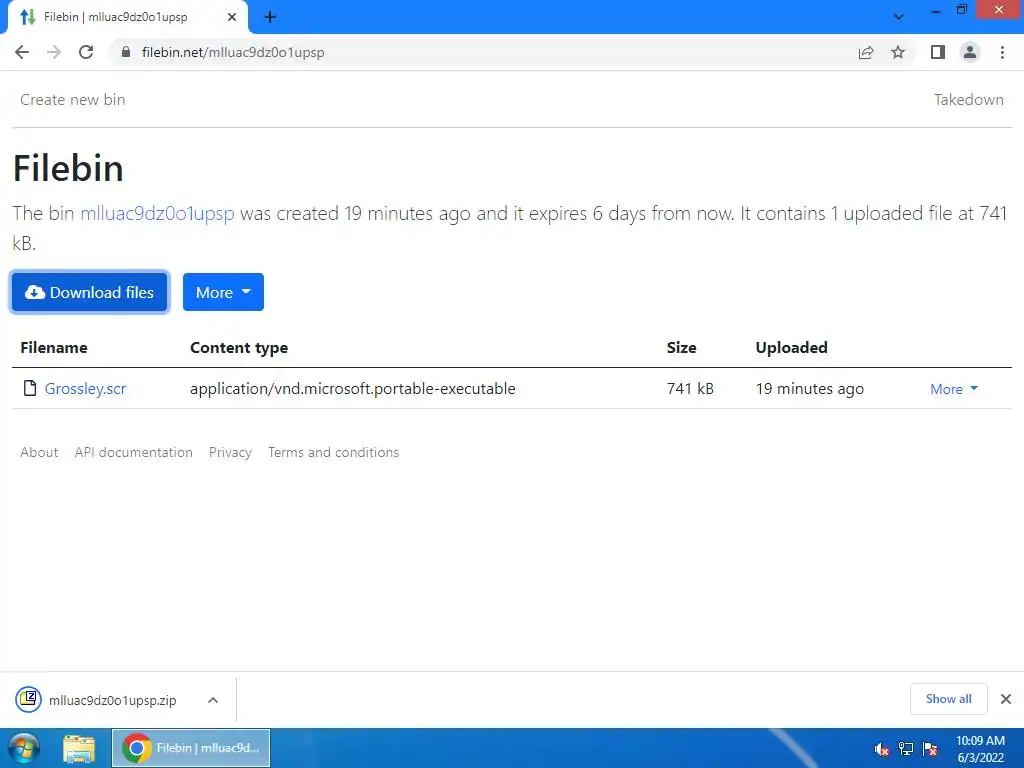Click the network tray icon
Viewport: 1024px width, 768px height.
906,749
